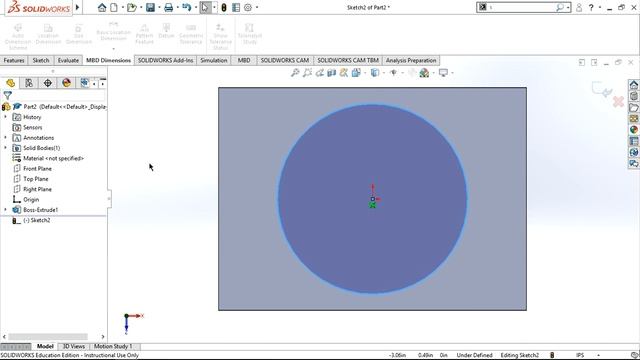Open the unit system dropdown next to IPS
This screenshot has width=640, height=360.
pos(598,355)
